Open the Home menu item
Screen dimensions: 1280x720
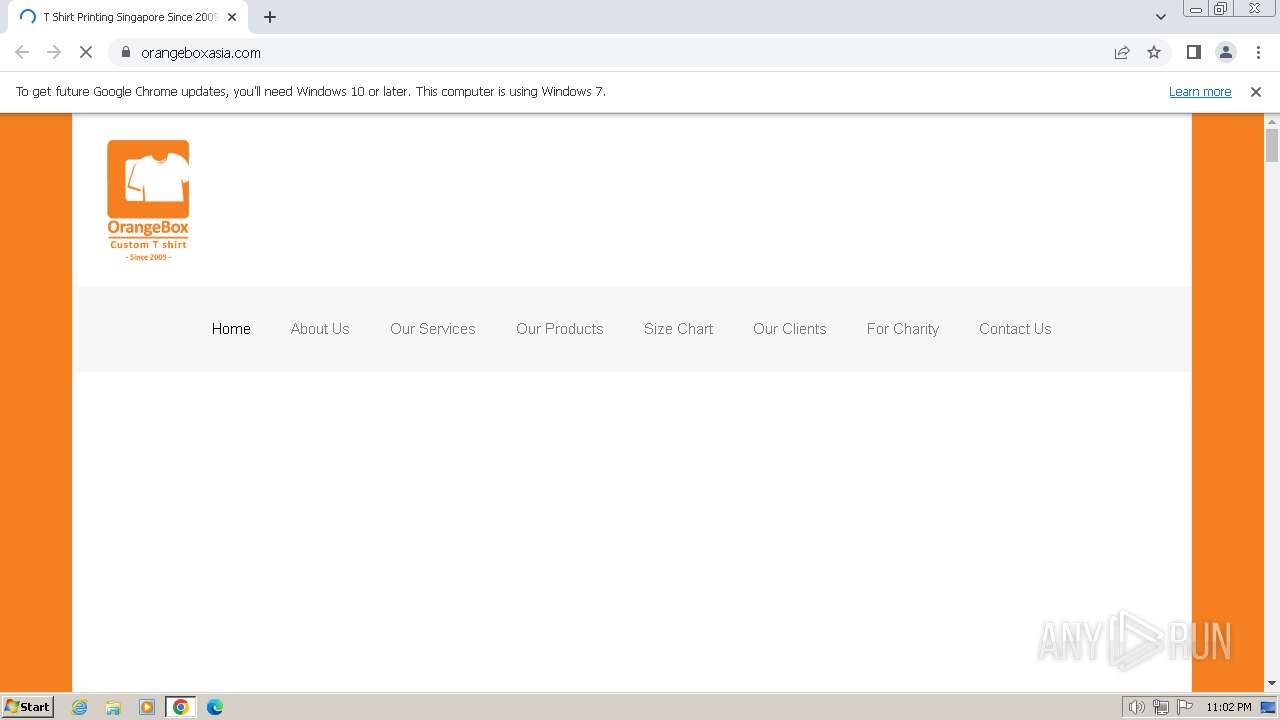point(231,329)
